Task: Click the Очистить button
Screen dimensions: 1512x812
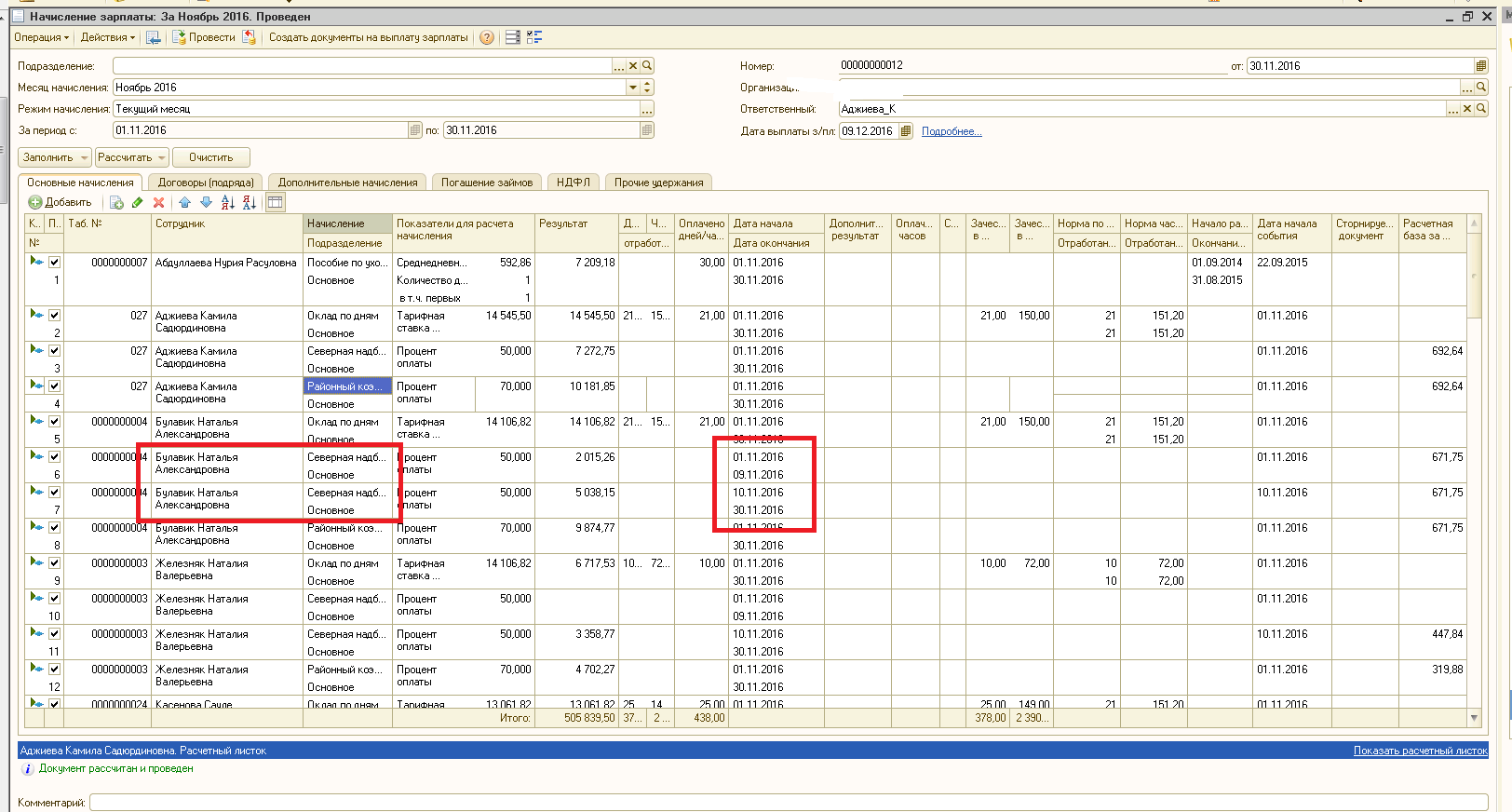Action: pyautogui.click(x=211, y=157)
